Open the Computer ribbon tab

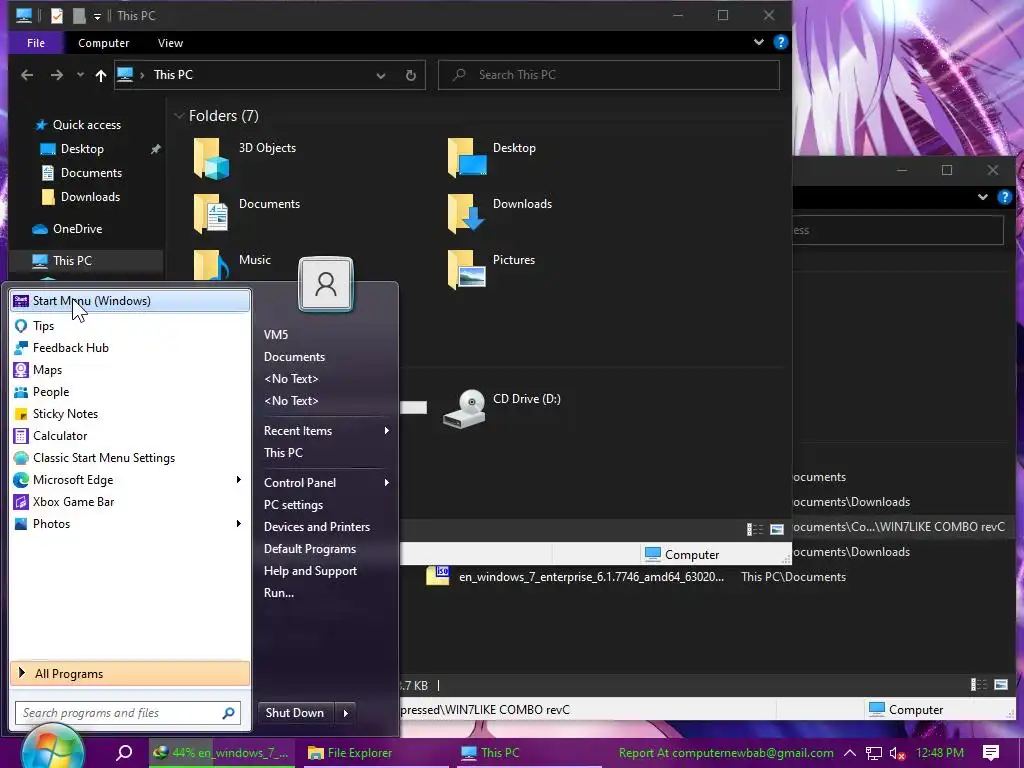[x=104, y=42]
